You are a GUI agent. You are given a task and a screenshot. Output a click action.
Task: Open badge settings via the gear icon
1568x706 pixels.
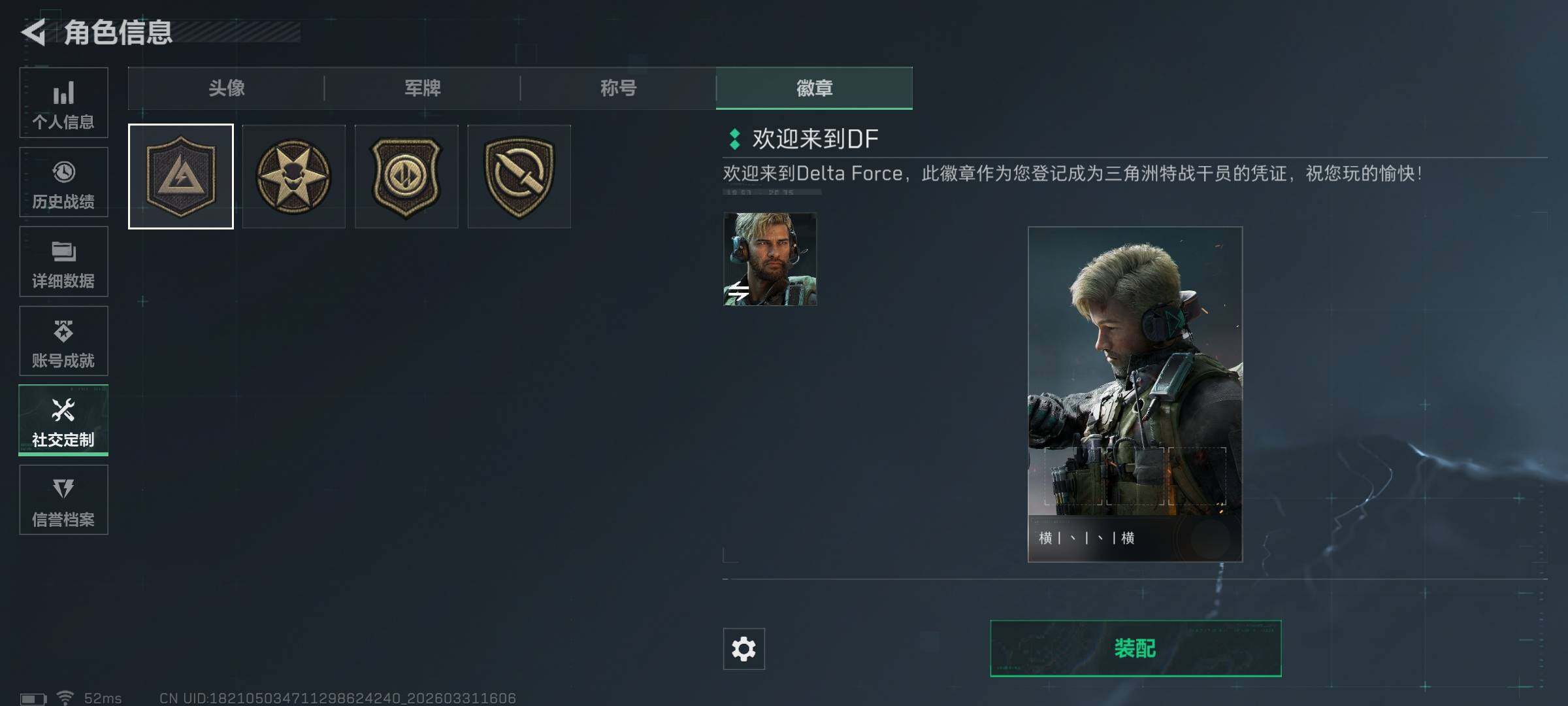pos(743,649)
